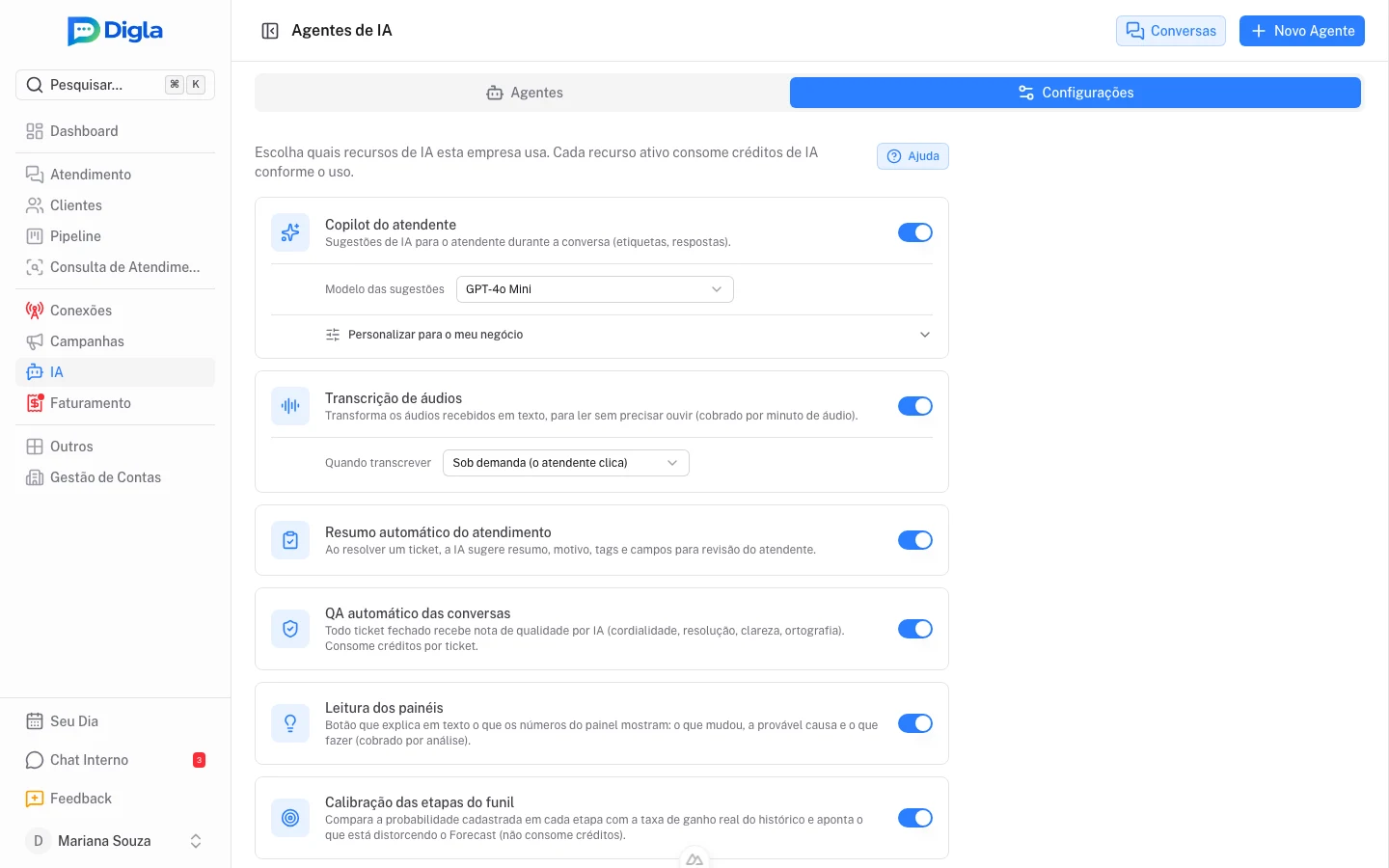Select the IA sidebar item
Image resolution: width=1389 pixels, height=868 pixels.
tap(115, 372)
